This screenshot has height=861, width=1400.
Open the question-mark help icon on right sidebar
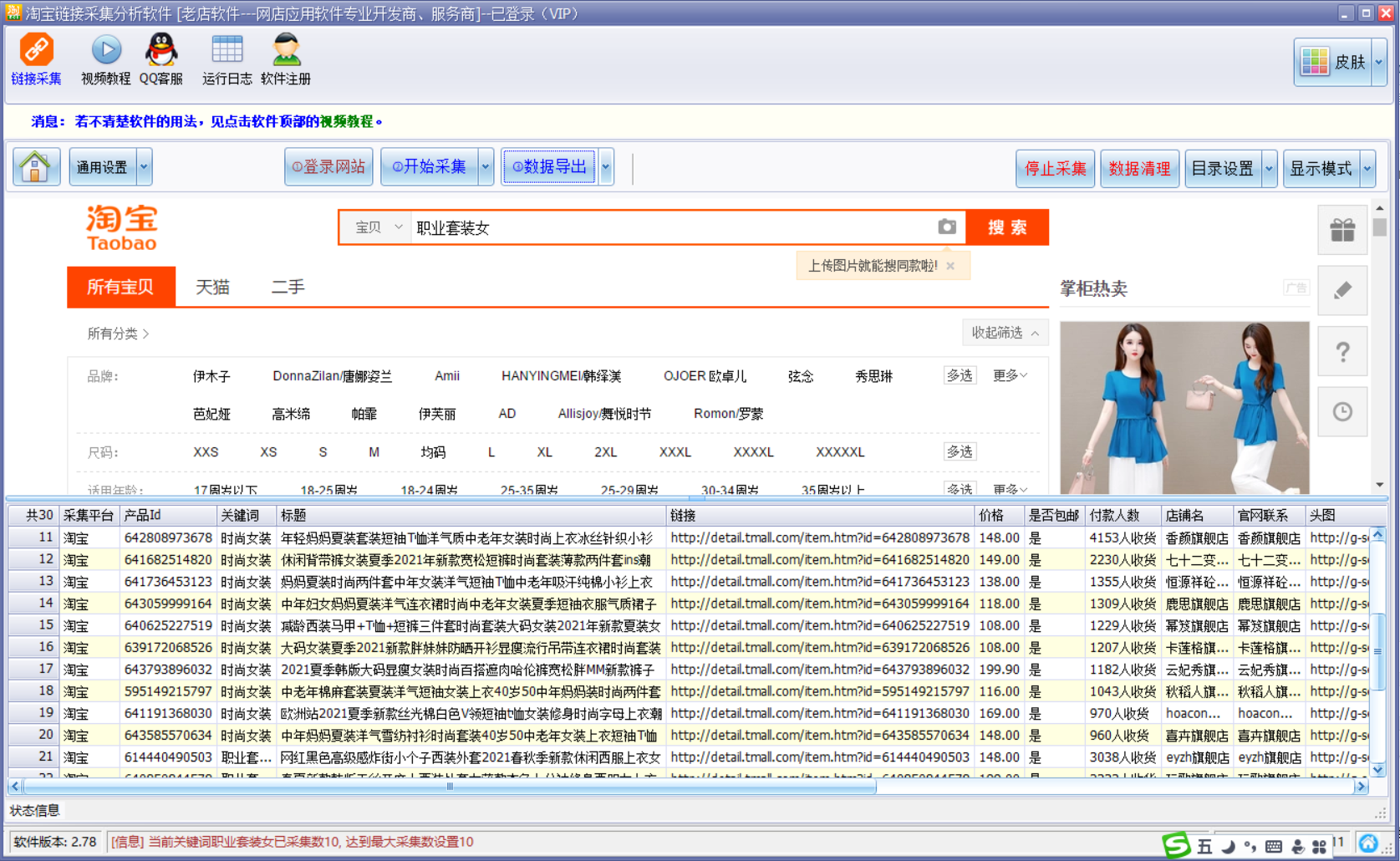point(1342,351)
